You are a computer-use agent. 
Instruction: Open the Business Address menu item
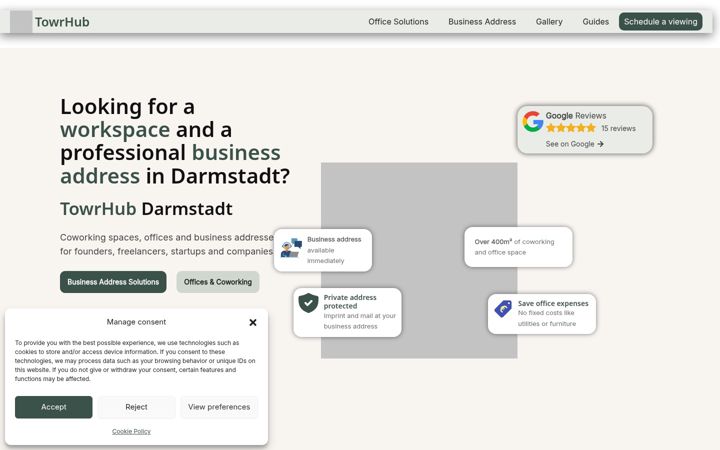[x=482, y=22]
